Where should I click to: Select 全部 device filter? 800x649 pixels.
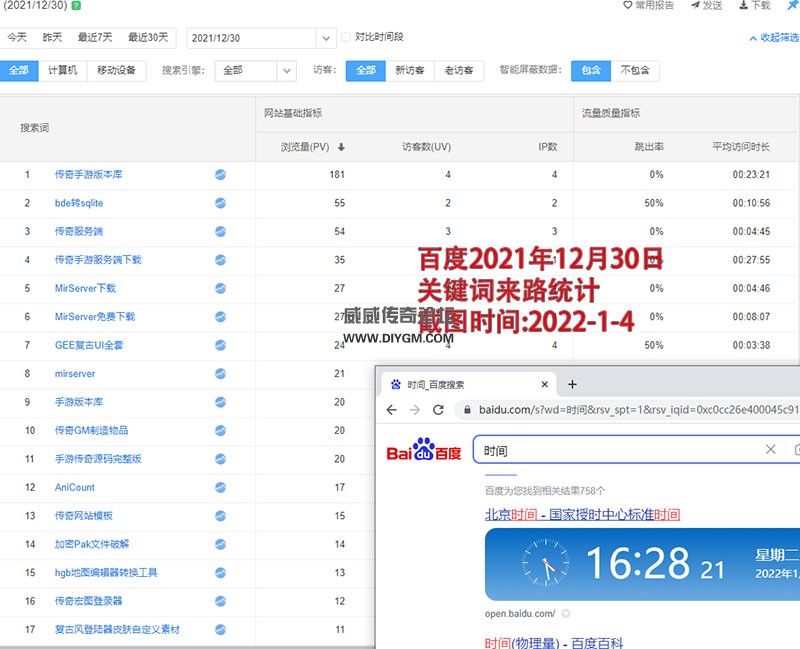(x=19, y=70)
